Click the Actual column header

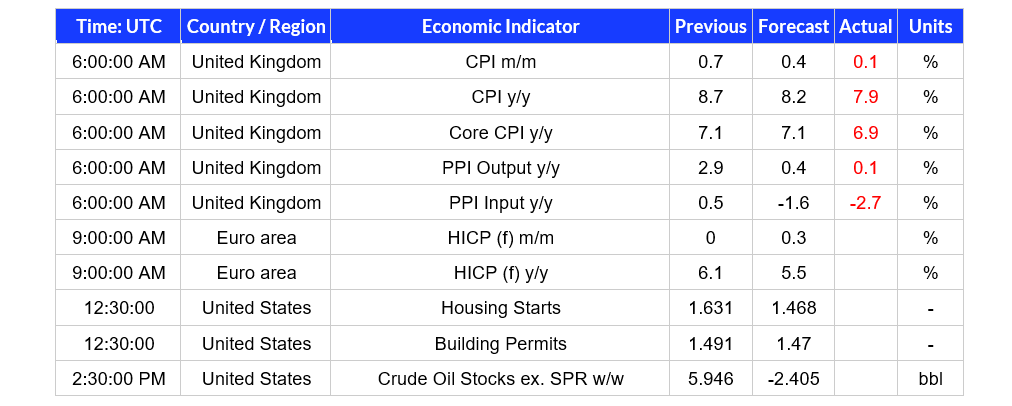pos(865,26)
